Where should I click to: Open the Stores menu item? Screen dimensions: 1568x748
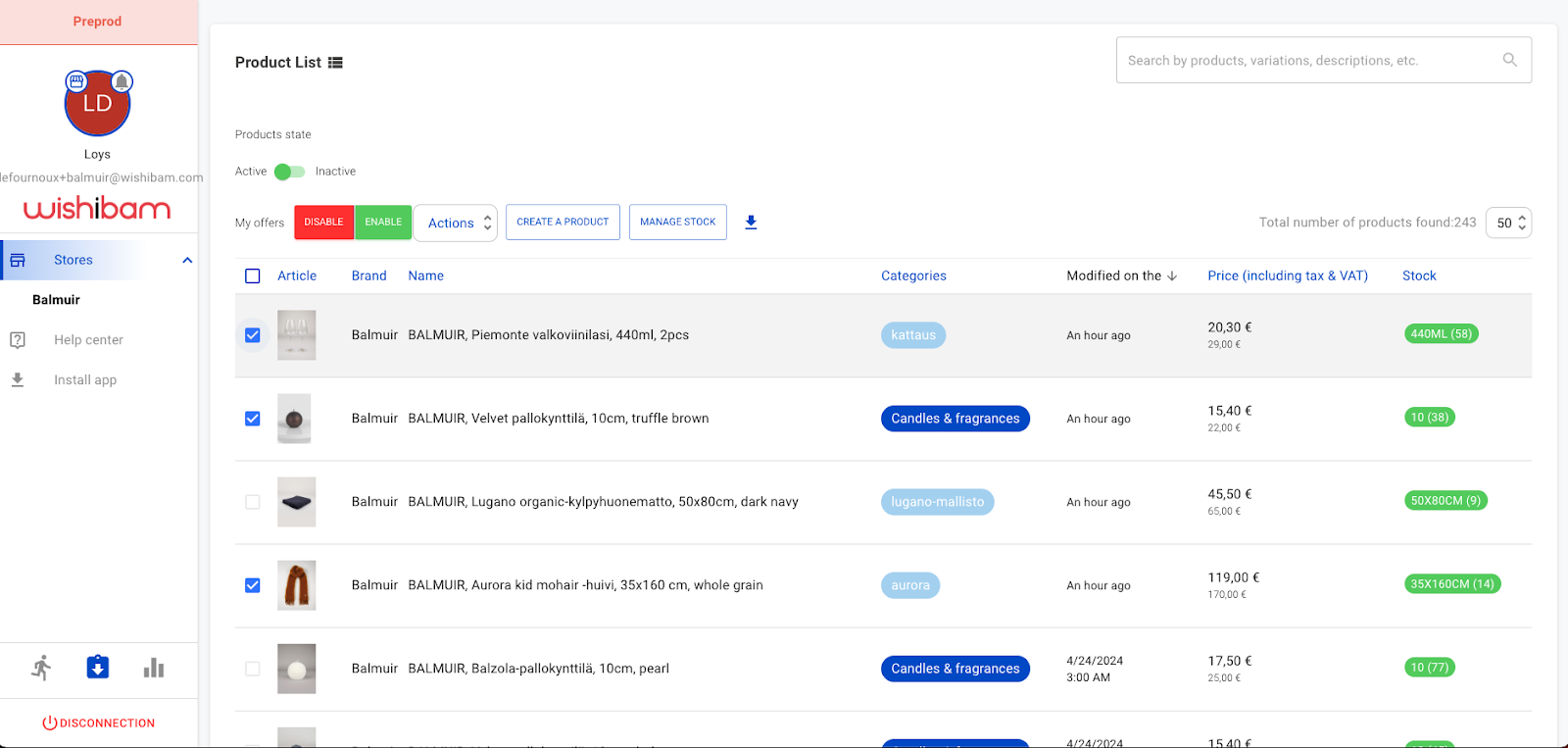pyautogui.click(x=73, y=260)
